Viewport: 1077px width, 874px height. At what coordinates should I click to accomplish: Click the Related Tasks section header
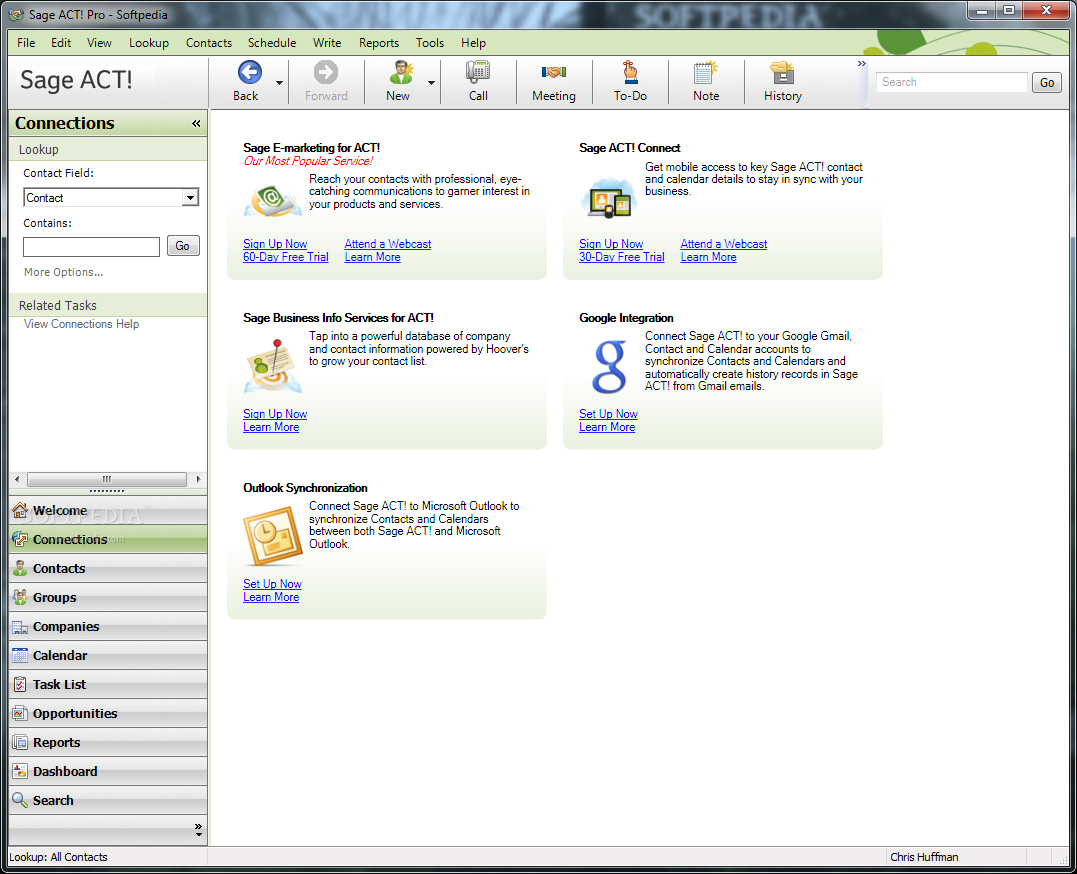pos(108,305)
